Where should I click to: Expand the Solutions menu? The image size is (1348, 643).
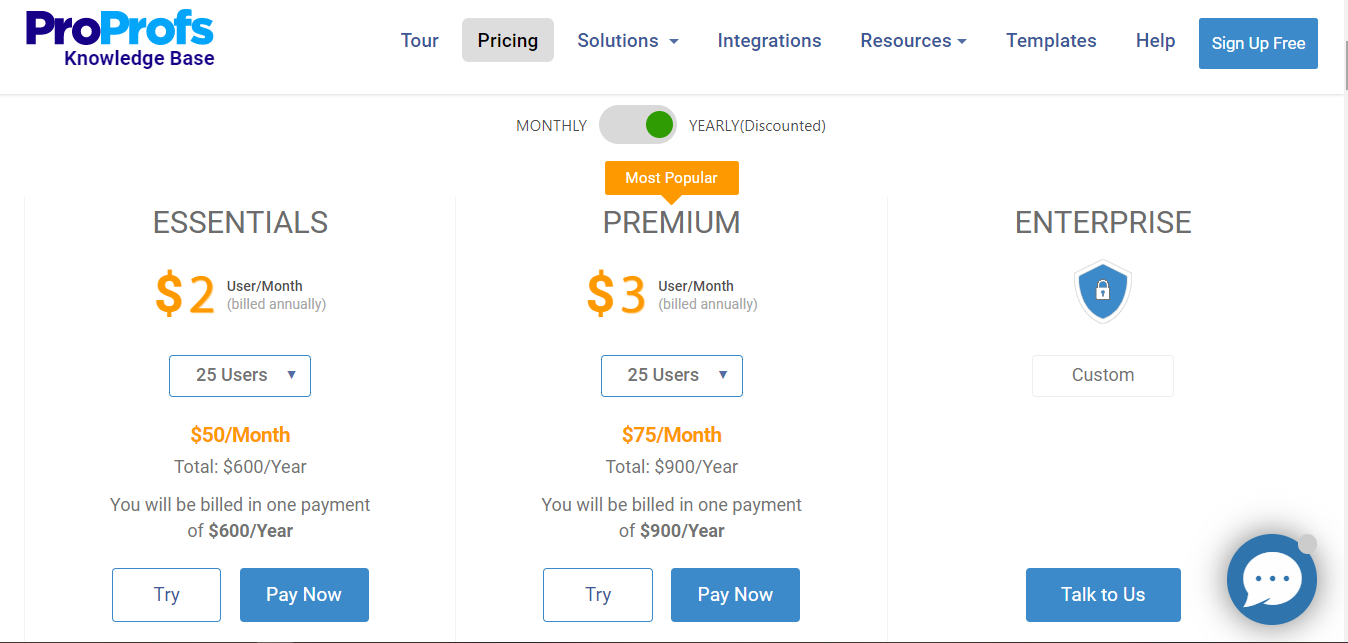pos(628,41)
